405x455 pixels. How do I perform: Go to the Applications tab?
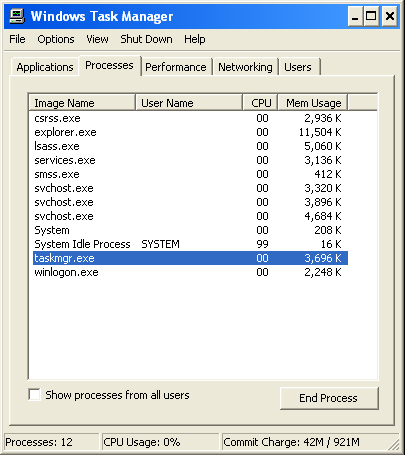(x=45, y=67)
